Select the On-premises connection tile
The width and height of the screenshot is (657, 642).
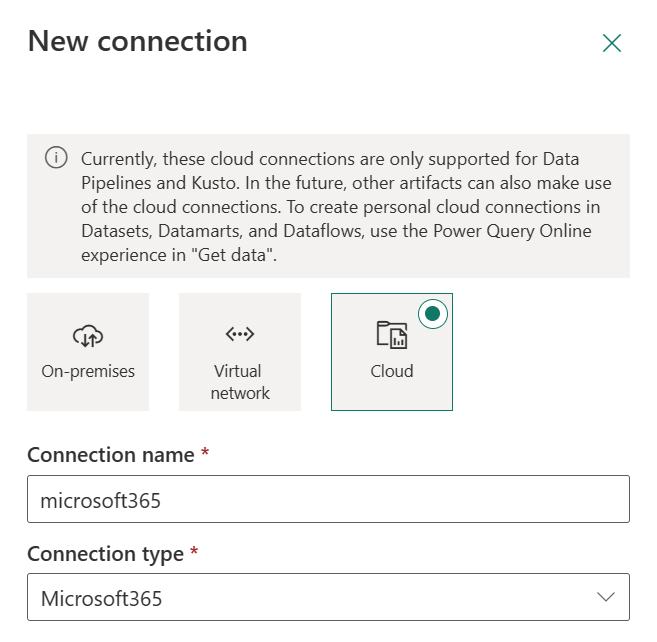(88, 352)
